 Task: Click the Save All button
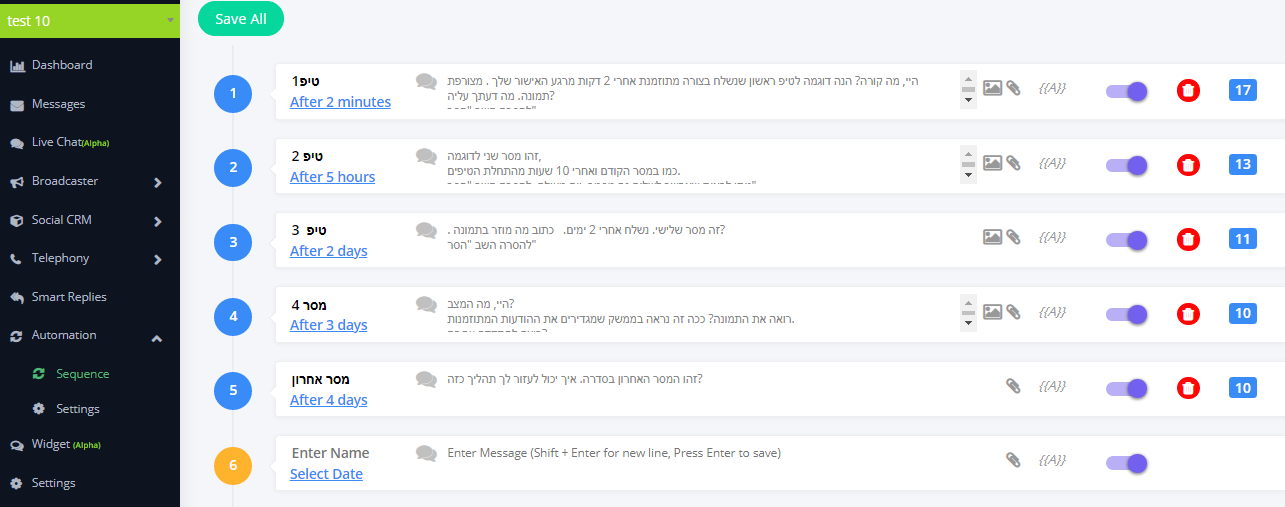[x=240, y=19]
